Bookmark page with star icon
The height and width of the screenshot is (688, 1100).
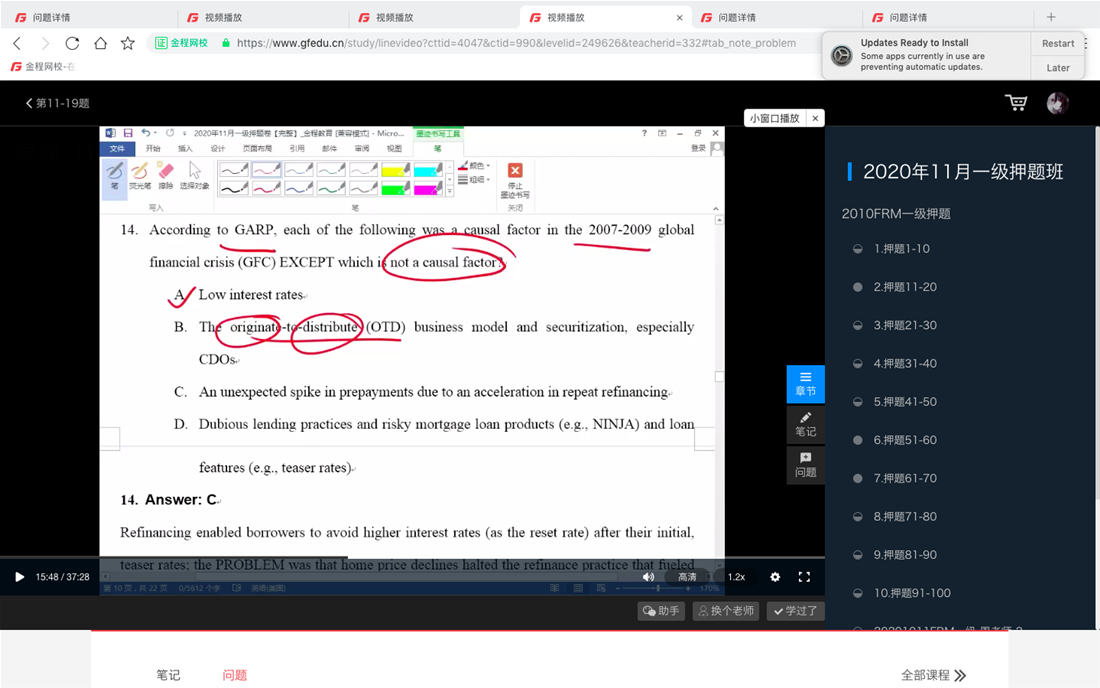tap(128, 43)
